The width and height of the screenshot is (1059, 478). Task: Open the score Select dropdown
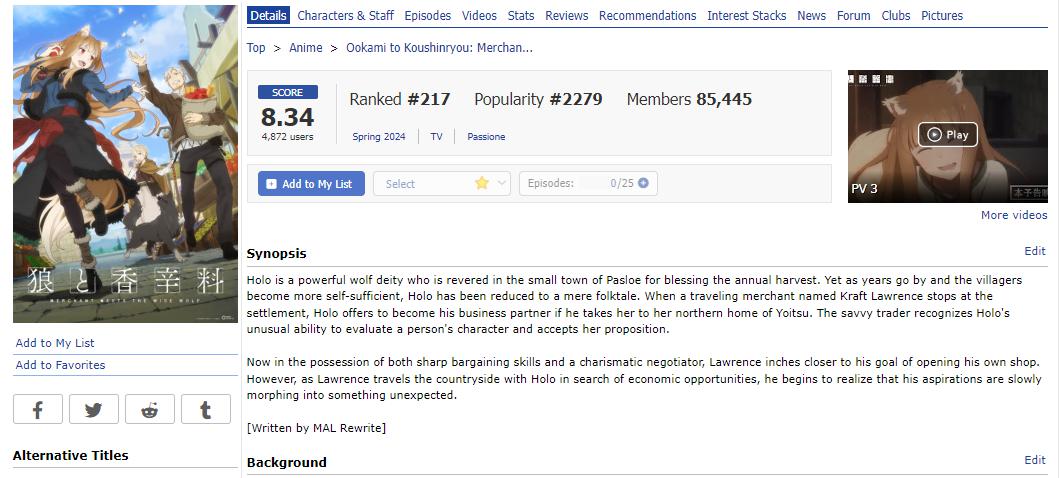[x=441, y=183]
